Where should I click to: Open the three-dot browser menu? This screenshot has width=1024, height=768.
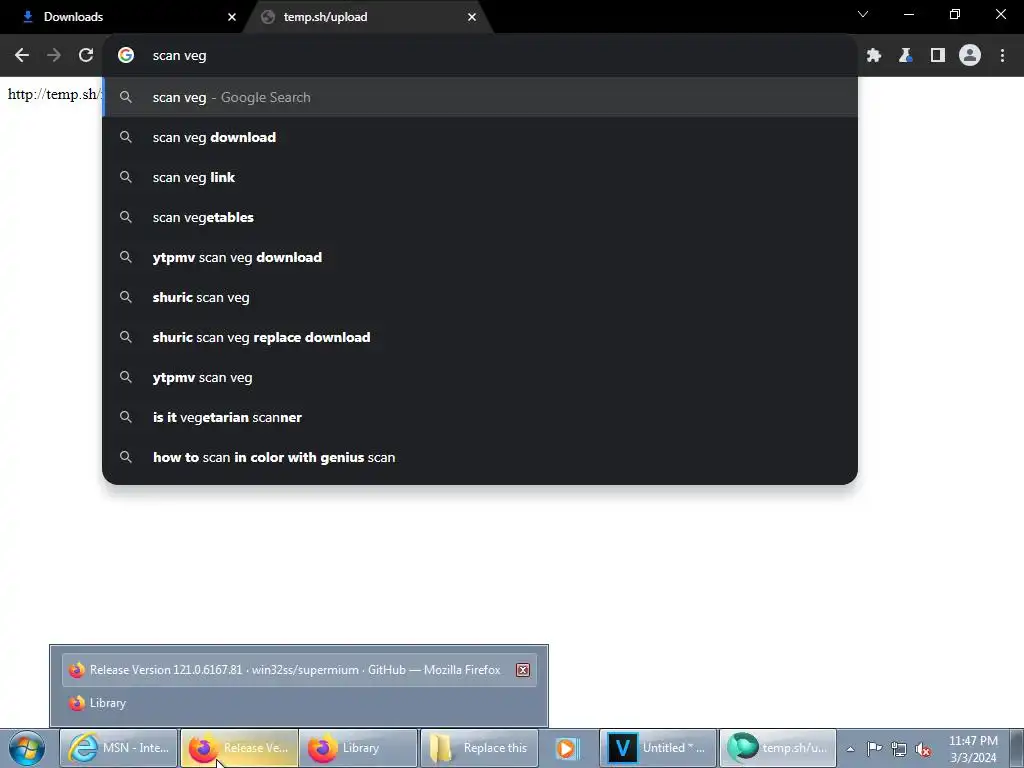(x=1002, y=56)
